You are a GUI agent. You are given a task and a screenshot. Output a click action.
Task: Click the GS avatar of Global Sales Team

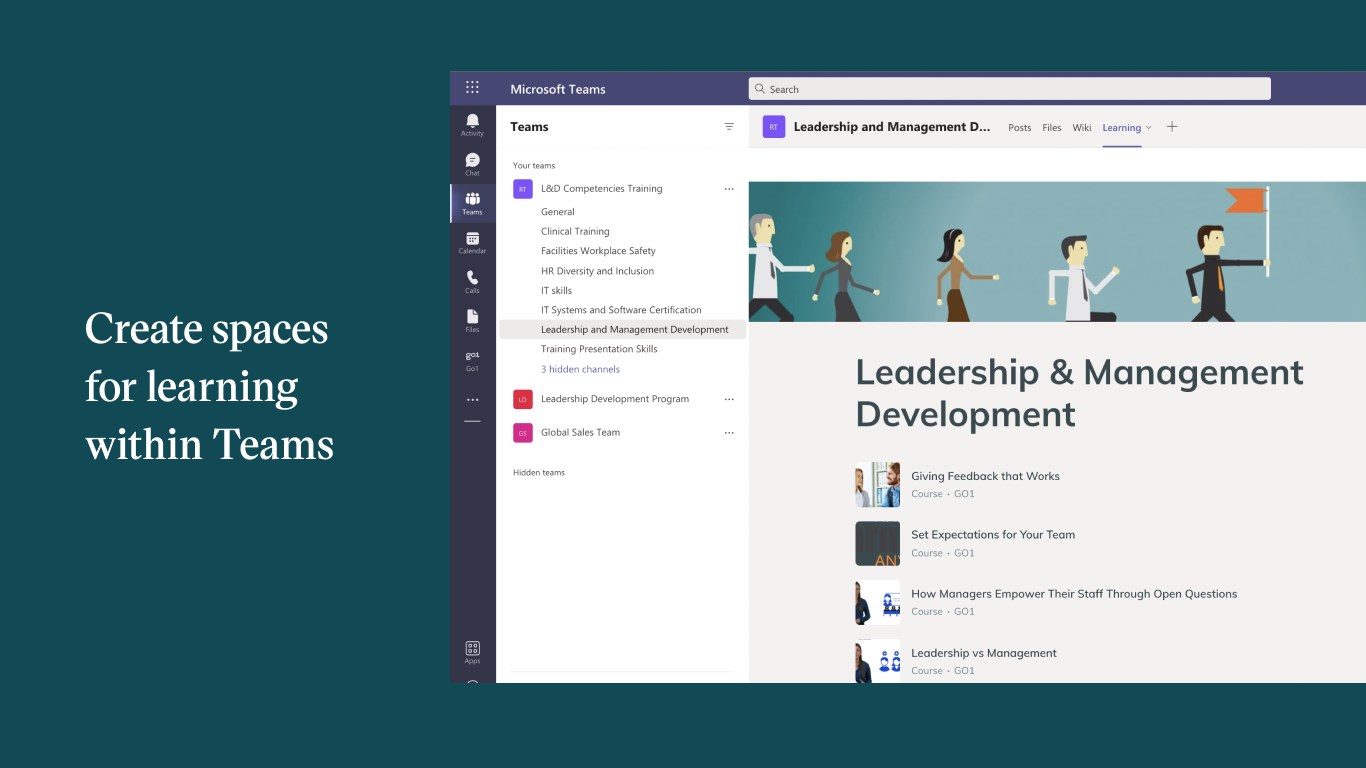522,433
